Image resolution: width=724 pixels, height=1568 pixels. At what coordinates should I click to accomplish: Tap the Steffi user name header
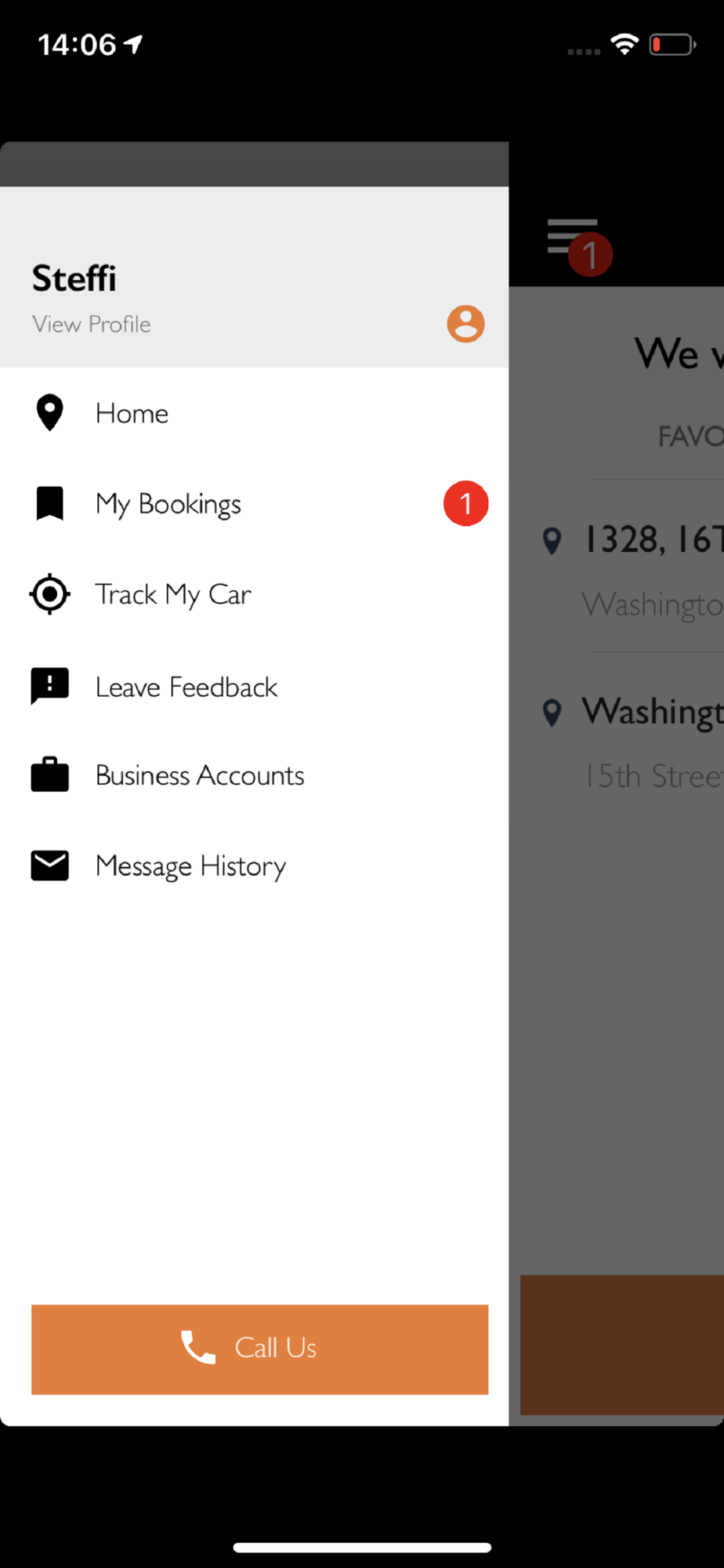click(x=74, y=278)
